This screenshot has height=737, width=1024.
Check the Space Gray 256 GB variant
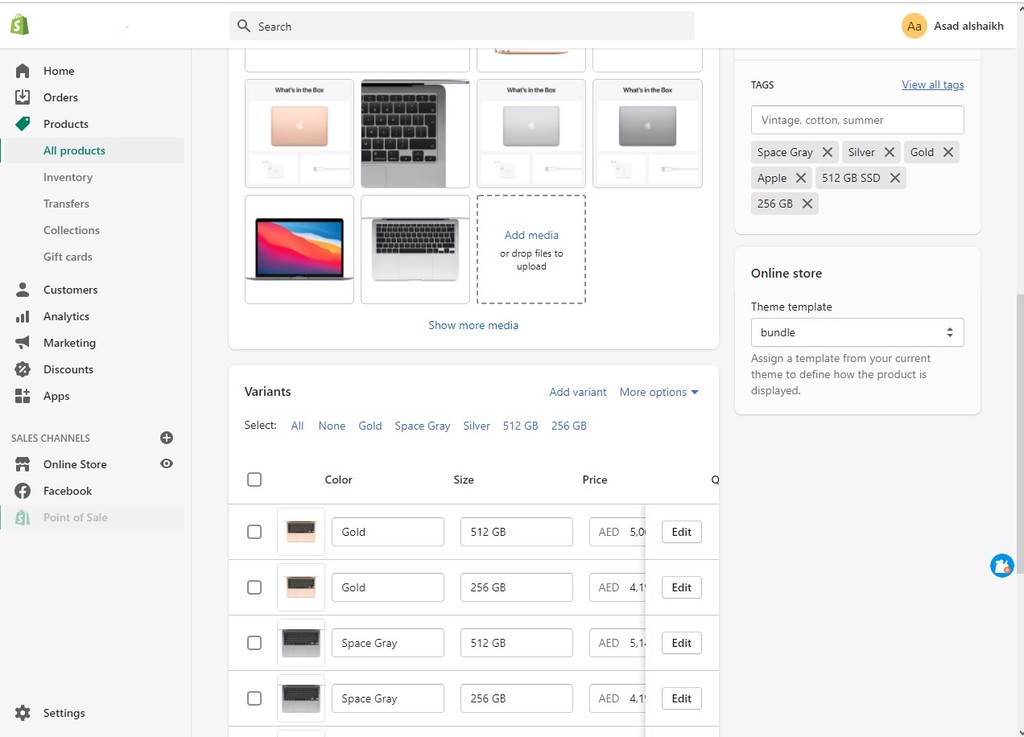[255, 698]
